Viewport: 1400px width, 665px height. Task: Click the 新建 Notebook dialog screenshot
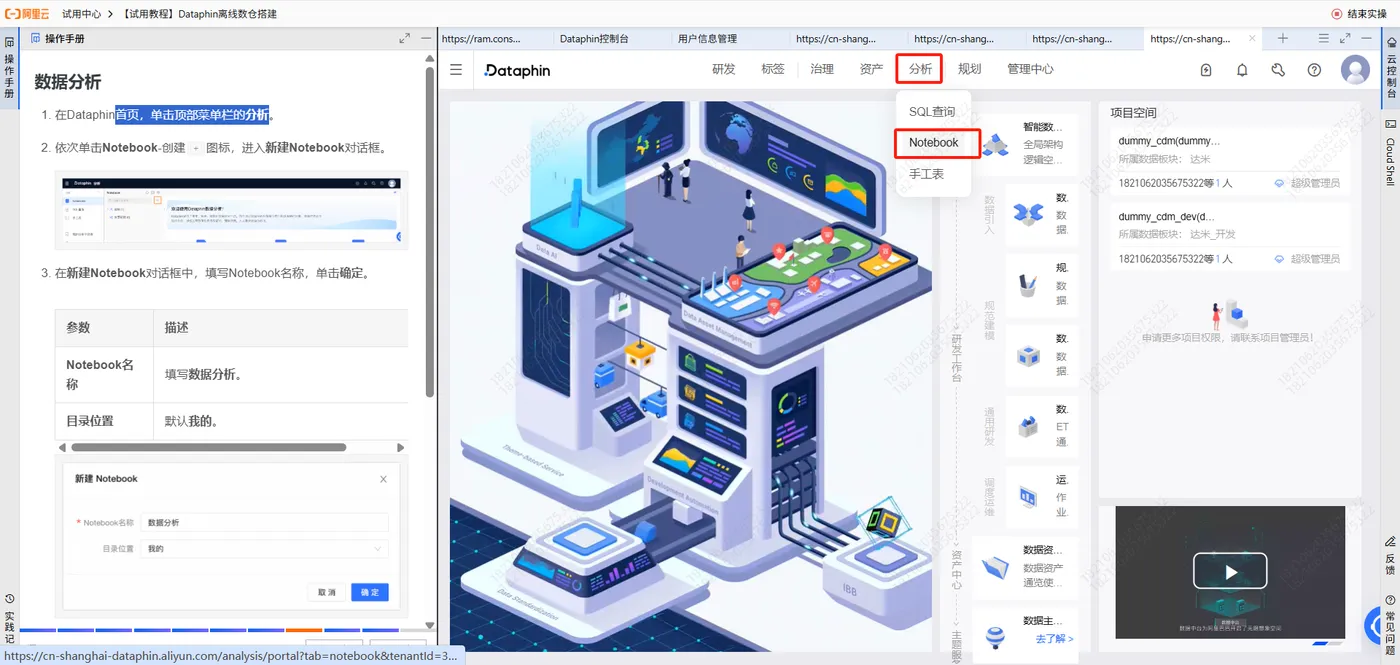point(231,536)
